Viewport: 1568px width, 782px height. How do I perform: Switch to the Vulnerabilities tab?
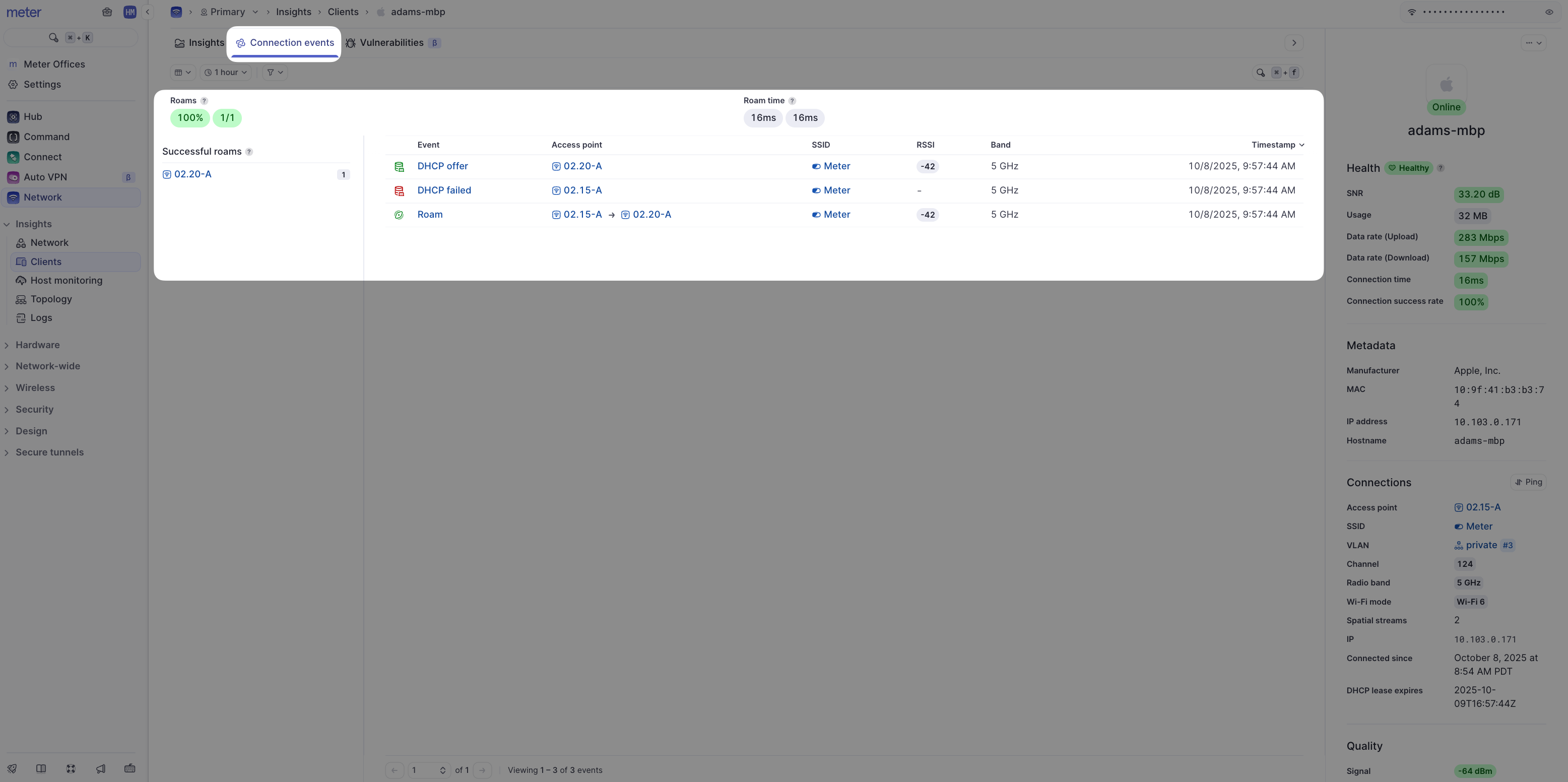(x=391, y=43)
